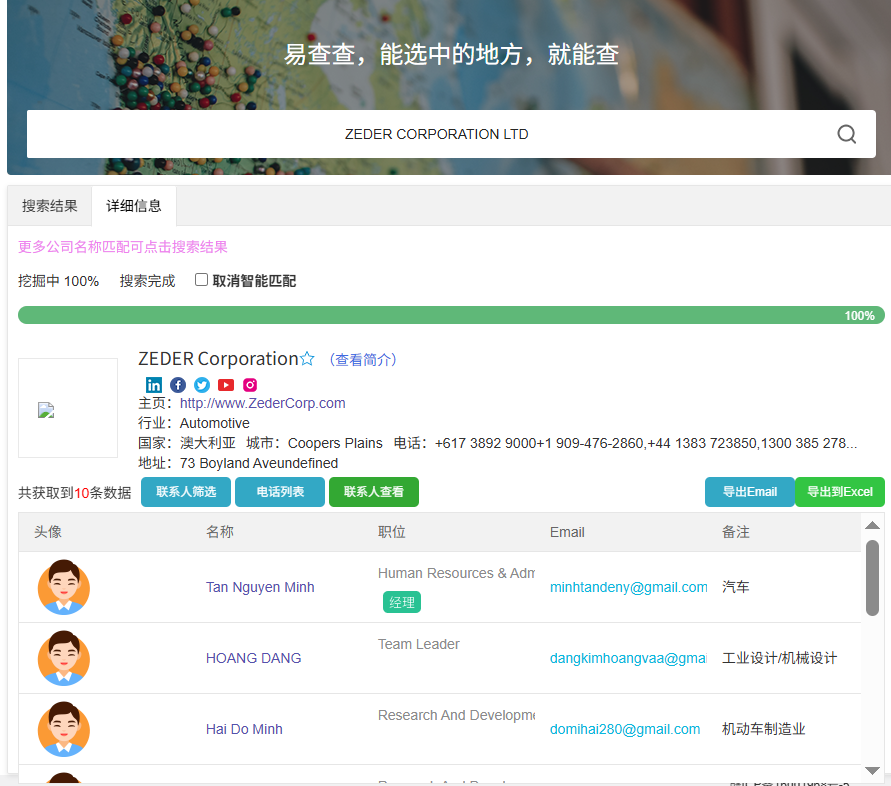
Task: Click the 搜索完成 status text
Action: [x=147, y=281]
